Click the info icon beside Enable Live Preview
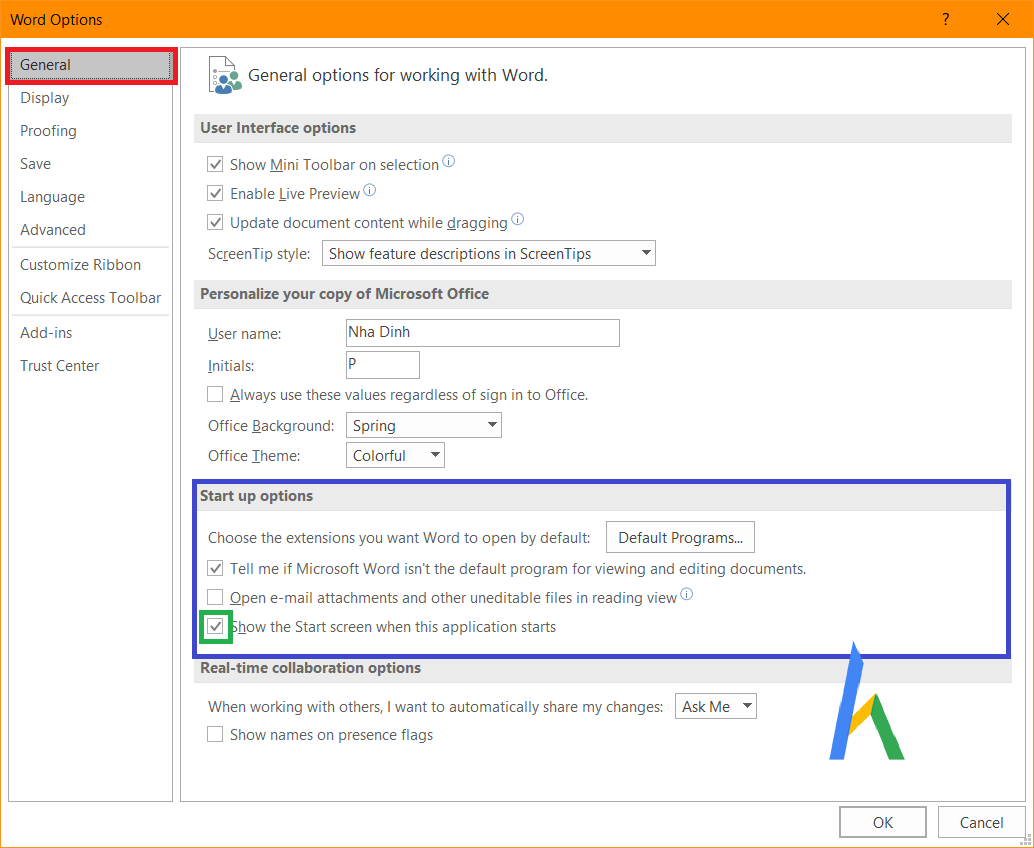Screen dimensions: 1034x848 tap(370, 191)
